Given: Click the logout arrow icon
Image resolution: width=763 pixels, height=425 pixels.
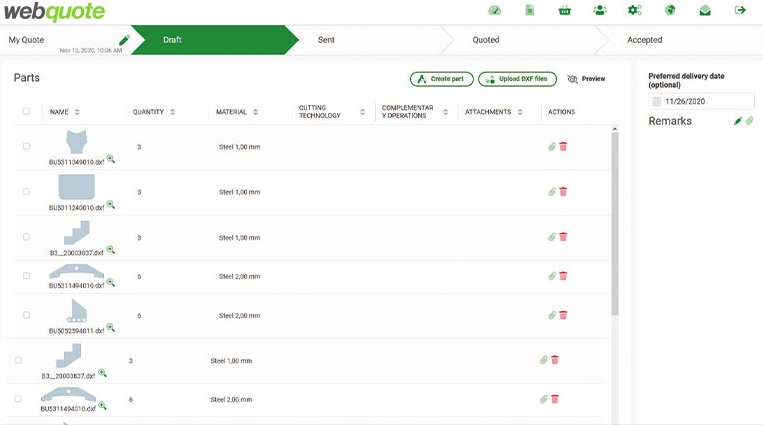Looking at the screenshot, I should (740, 10).
